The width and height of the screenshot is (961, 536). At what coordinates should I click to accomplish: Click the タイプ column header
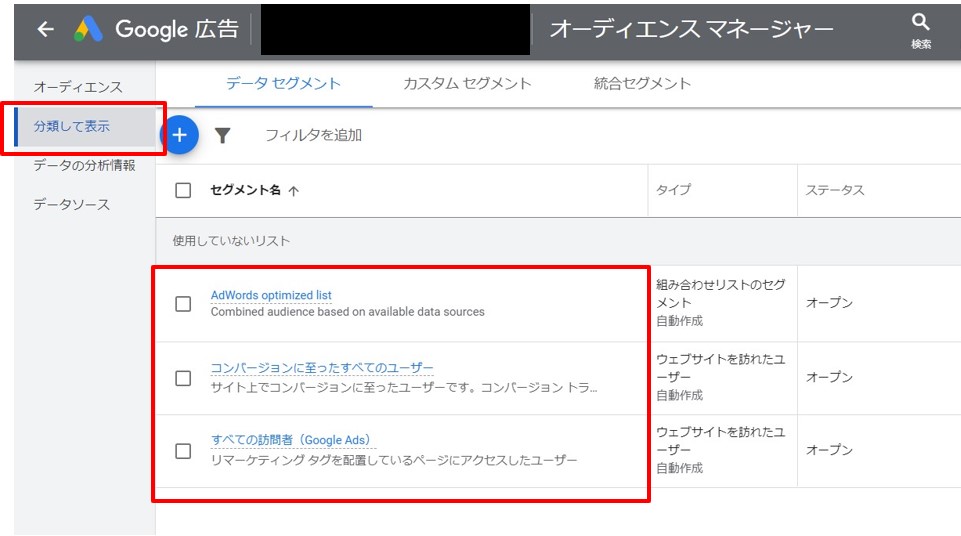tap(674, 190)
